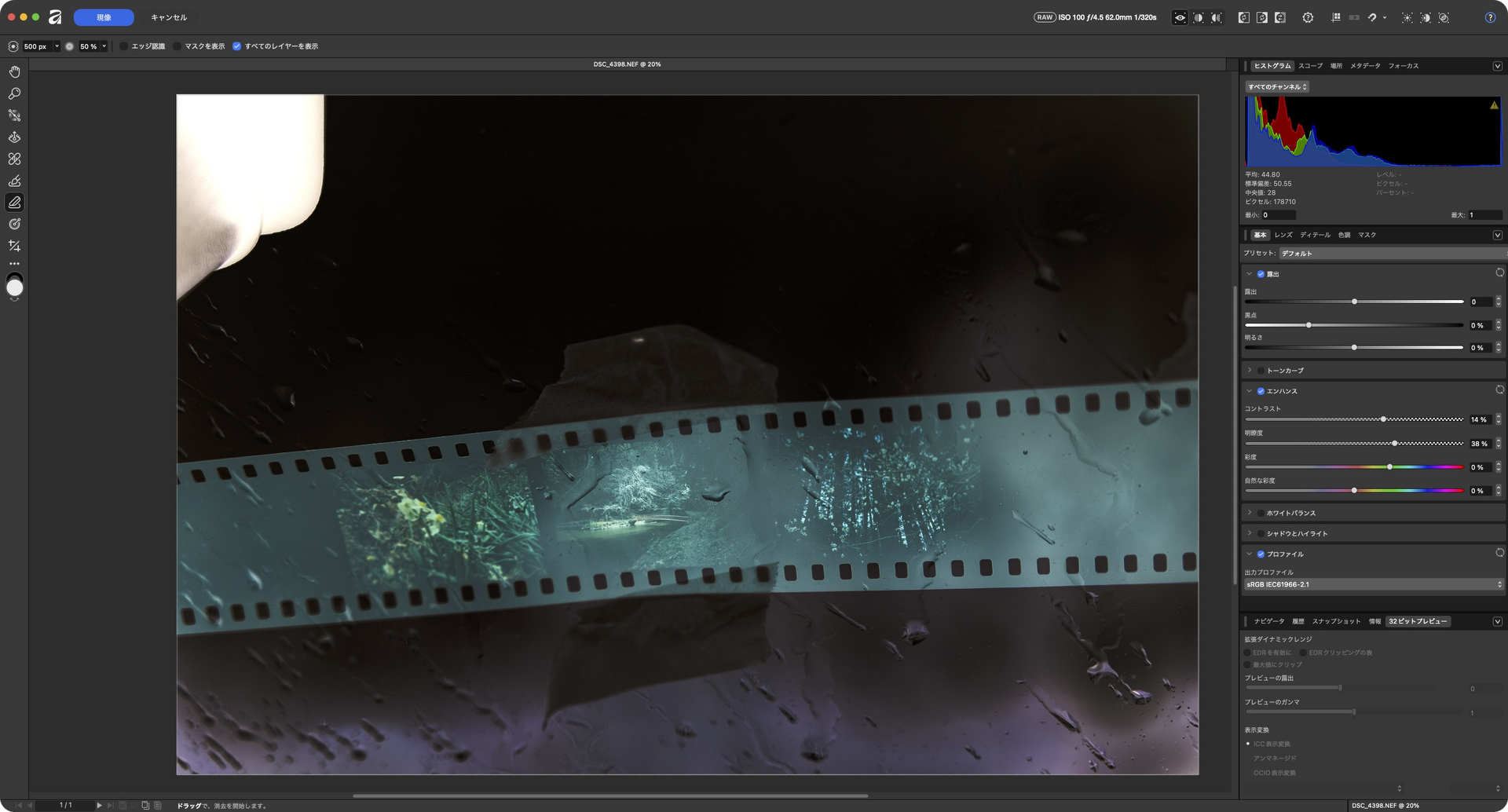The width and height of the screenshot is (1508, 812).
Task: Click the sync after icon
Action: click(x=1262, y=17)
